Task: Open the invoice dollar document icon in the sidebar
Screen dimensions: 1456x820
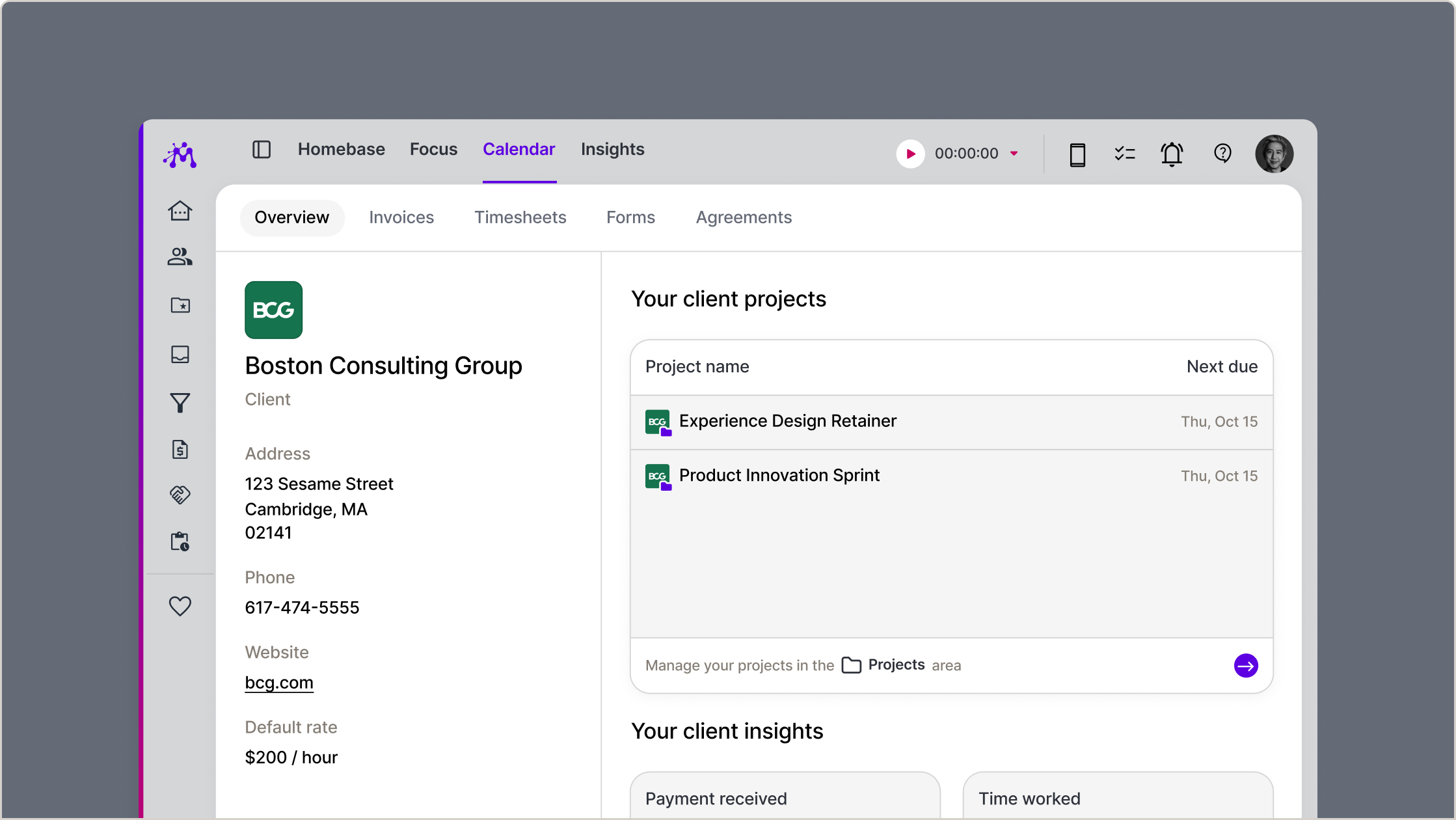Action: tap(180, 450)
